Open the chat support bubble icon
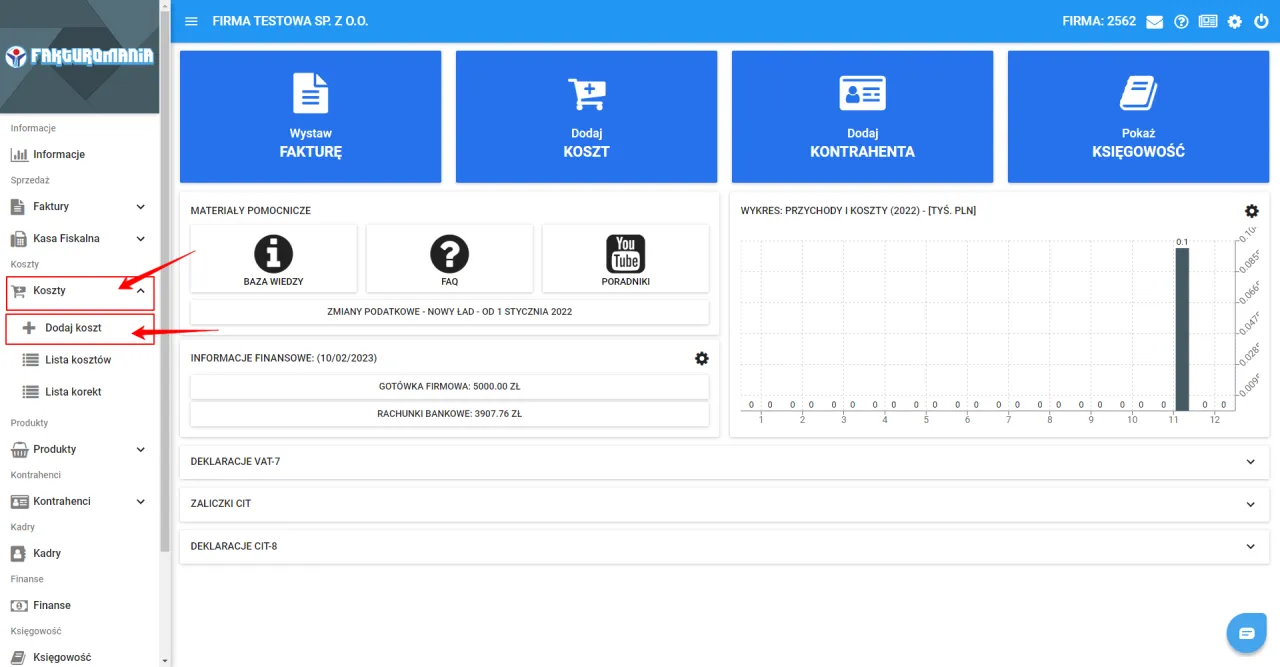Image resolution: width=1280 pixels, height=667 pixels. (1246, 633)
